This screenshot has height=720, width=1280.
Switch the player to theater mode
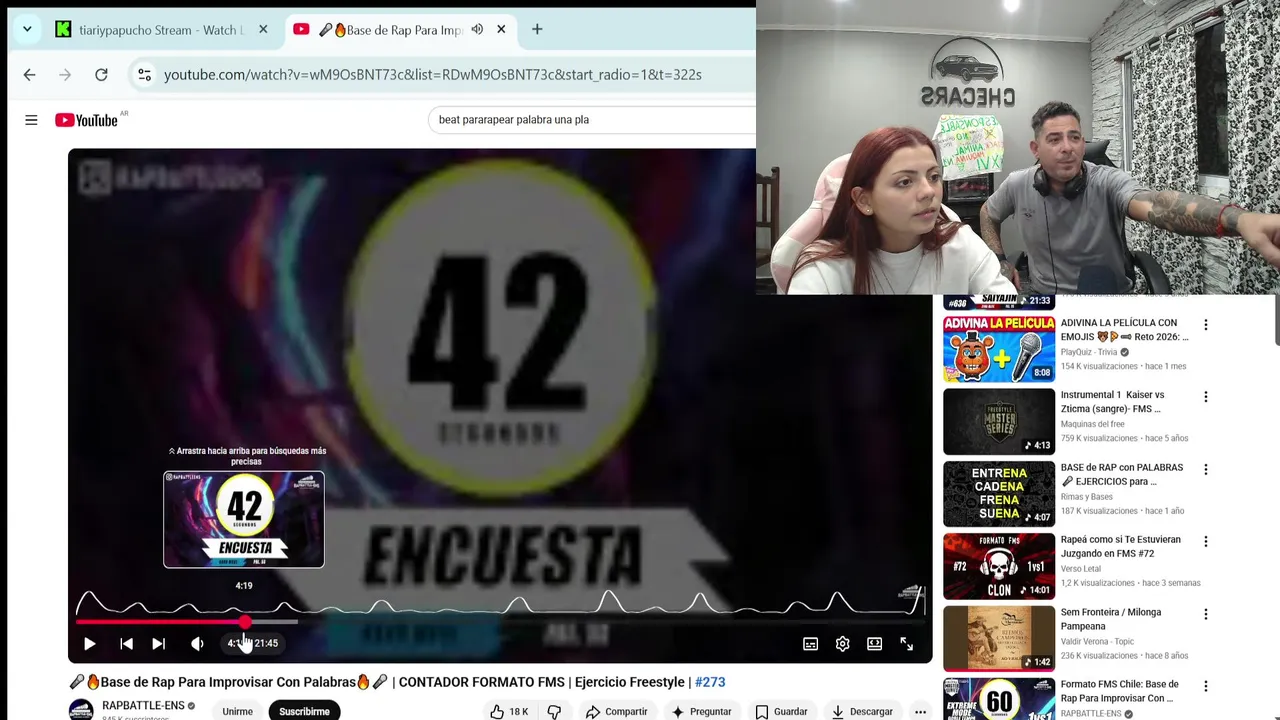point(875,644)
